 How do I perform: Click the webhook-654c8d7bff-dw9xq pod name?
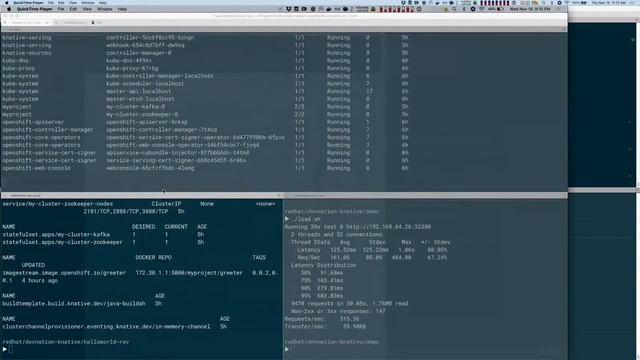[145, 45]
